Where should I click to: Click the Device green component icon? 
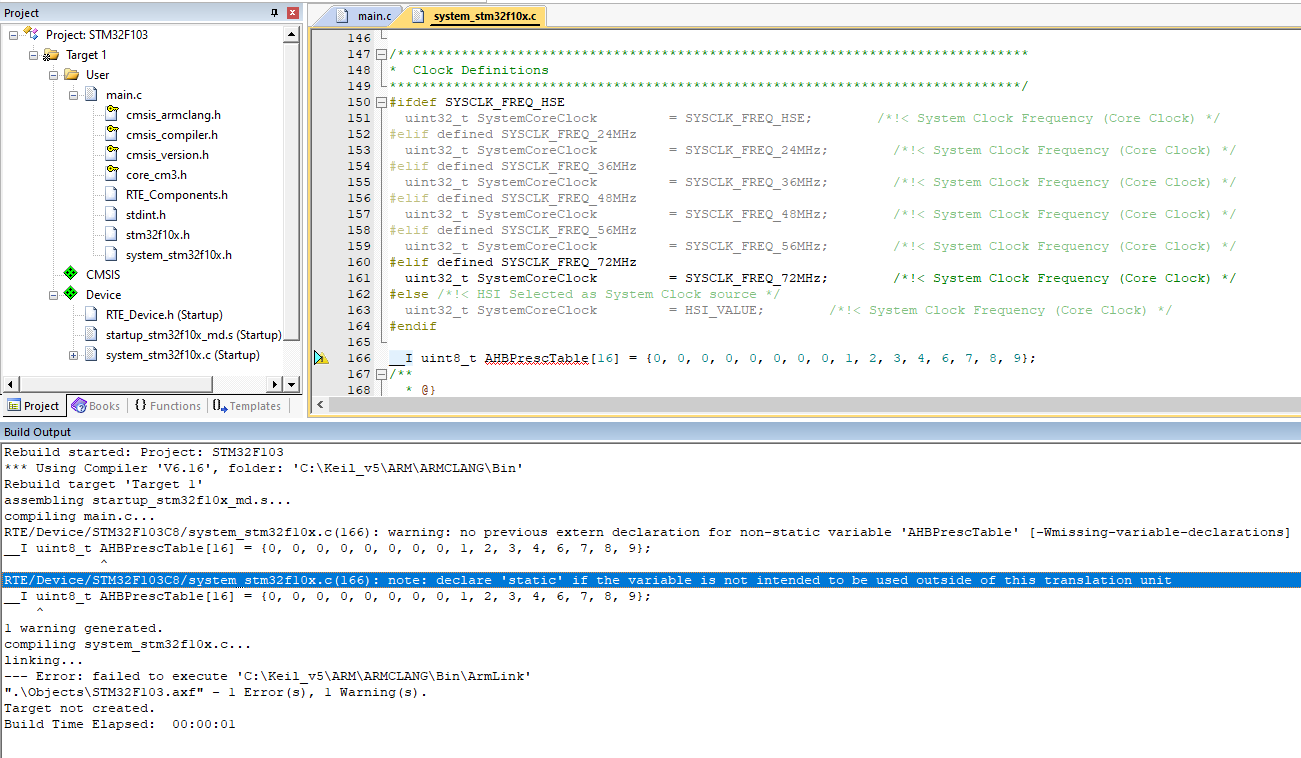click(70, 294)
